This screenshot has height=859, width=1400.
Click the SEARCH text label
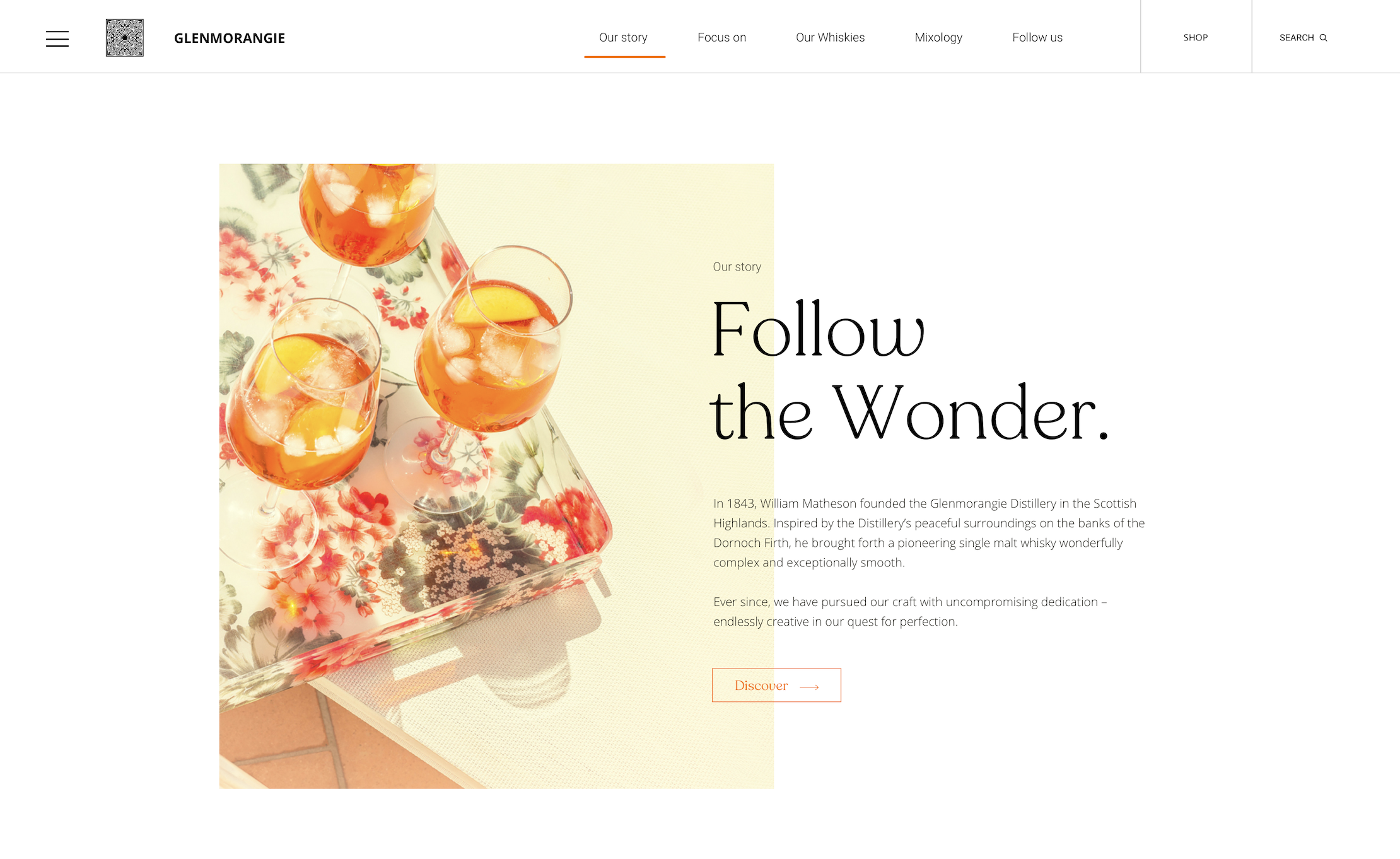[1297, 38]
